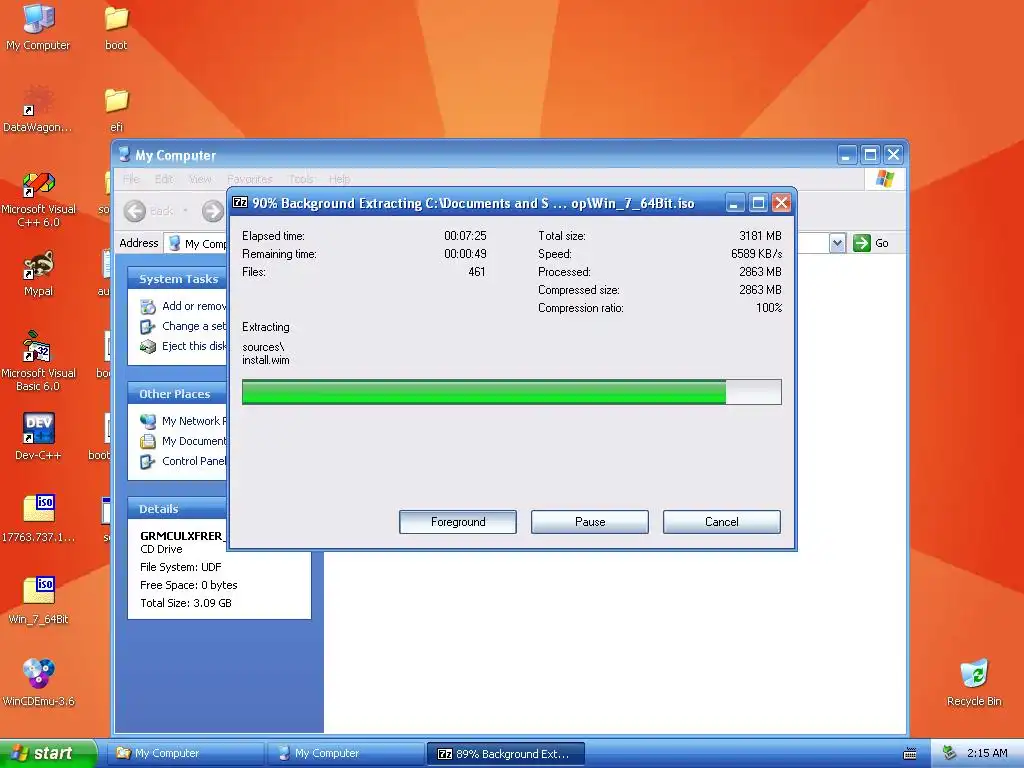Expand the address bar dropdown arrow

838,244
